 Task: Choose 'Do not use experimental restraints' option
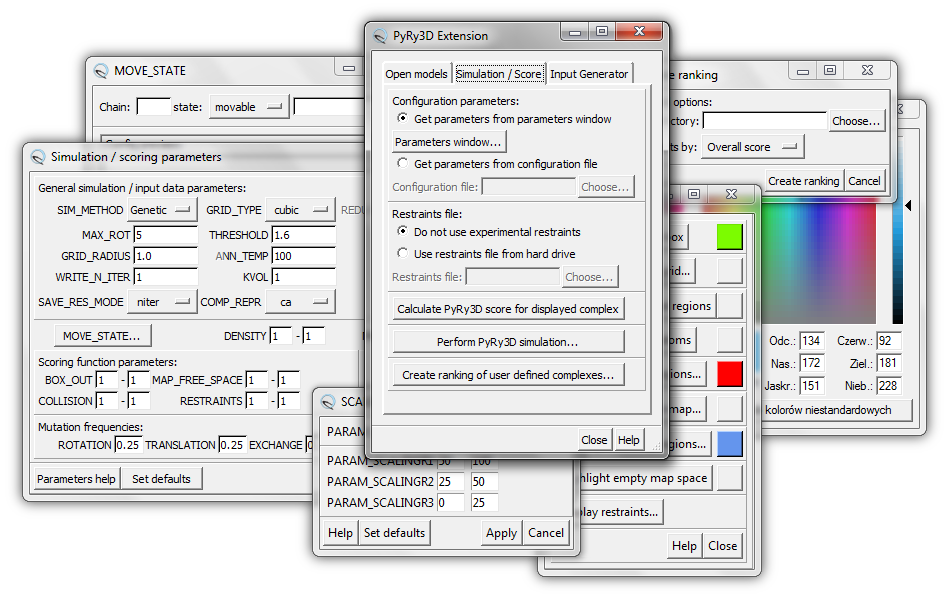point(402,231)
